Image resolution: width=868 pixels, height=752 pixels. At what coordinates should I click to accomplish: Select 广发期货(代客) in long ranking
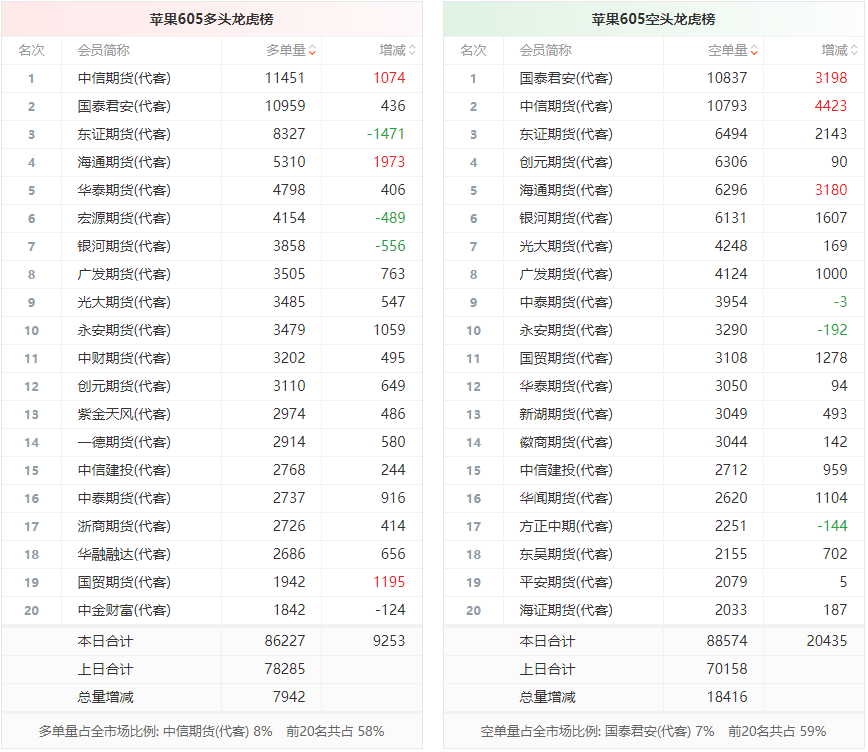tap(124, 274)
